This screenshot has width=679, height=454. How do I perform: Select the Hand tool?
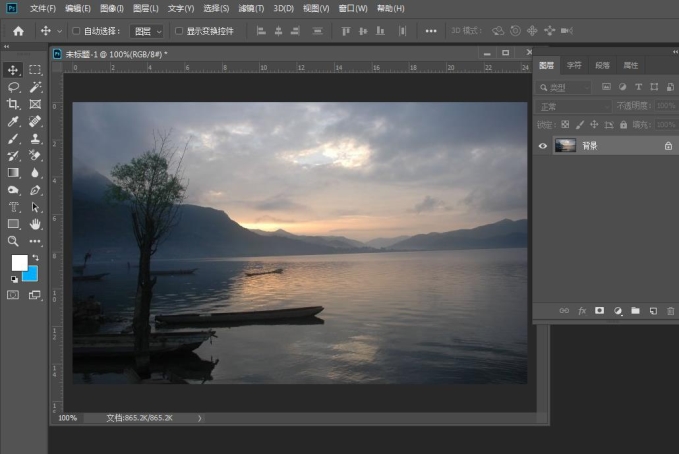(x=35, y=224)
